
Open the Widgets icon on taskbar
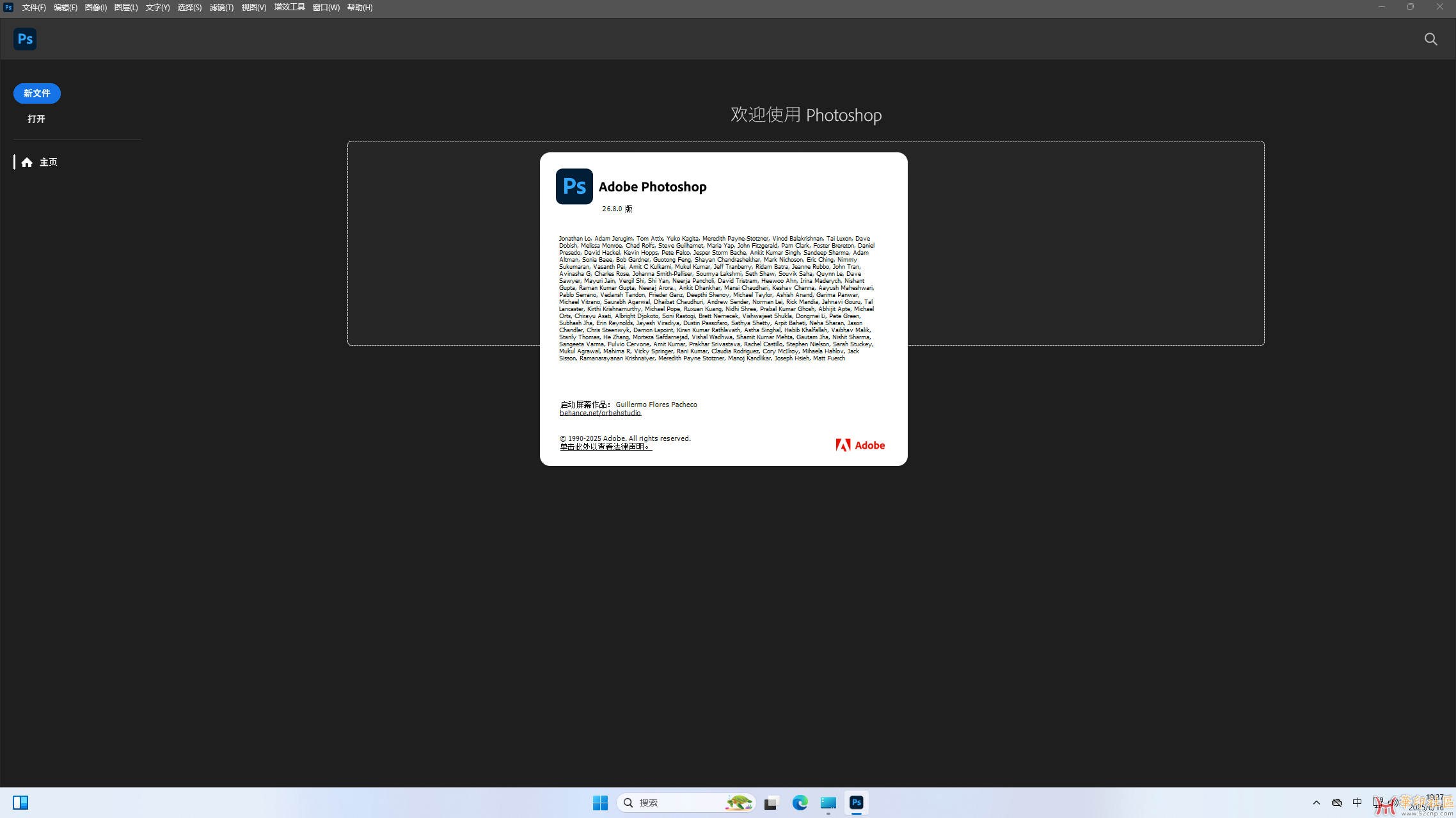click(20, 803)
